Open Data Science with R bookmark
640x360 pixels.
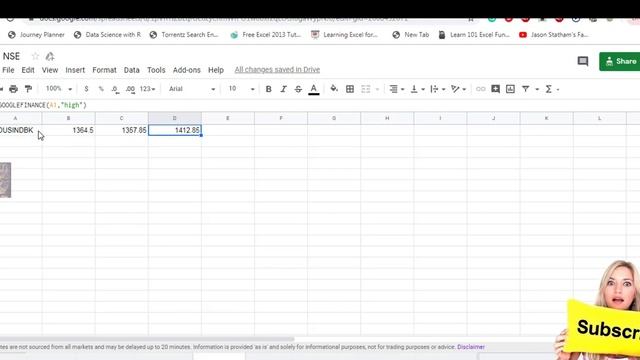pyautogui.click(x=107, y=35)
